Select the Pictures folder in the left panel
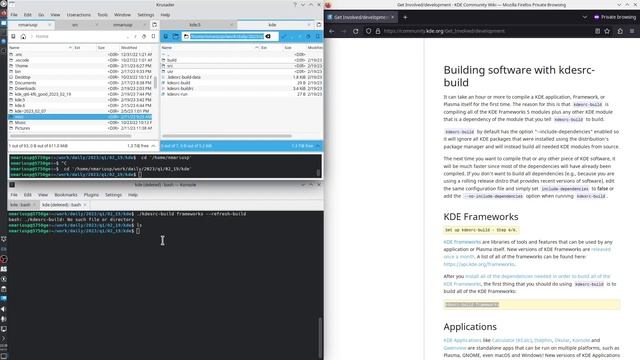Screen dimensions: 640x360 click(80, 128)
